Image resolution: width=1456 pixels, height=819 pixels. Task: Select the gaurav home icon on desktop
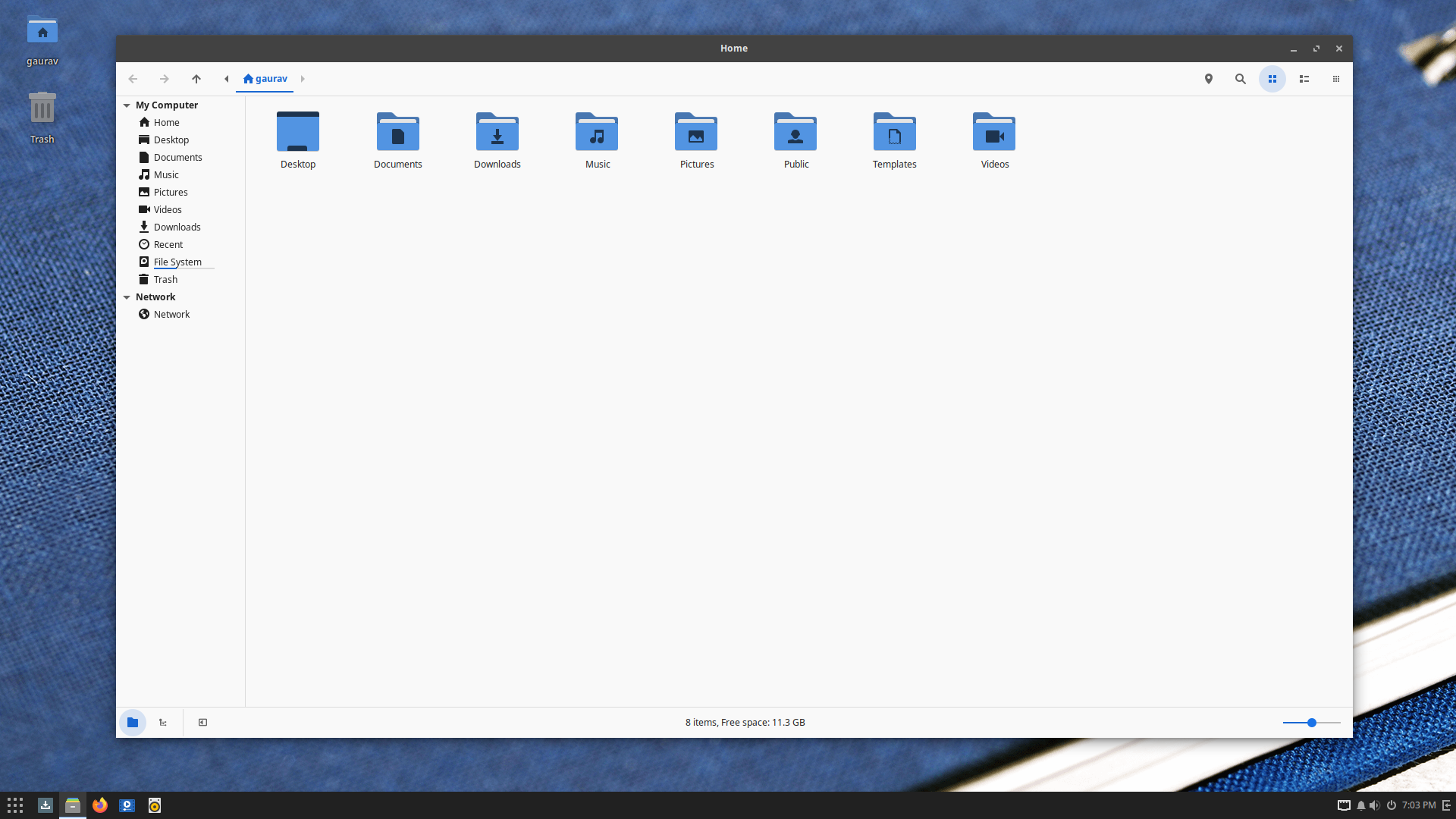(x=42, y=32)
